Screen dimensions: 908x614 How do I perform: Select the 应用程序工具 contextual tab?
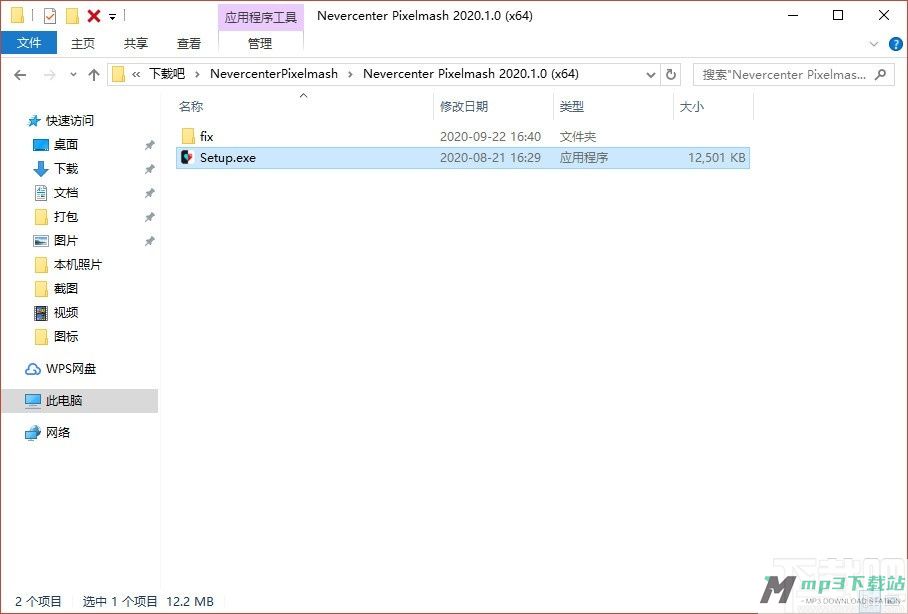click(x=261, y=17)
